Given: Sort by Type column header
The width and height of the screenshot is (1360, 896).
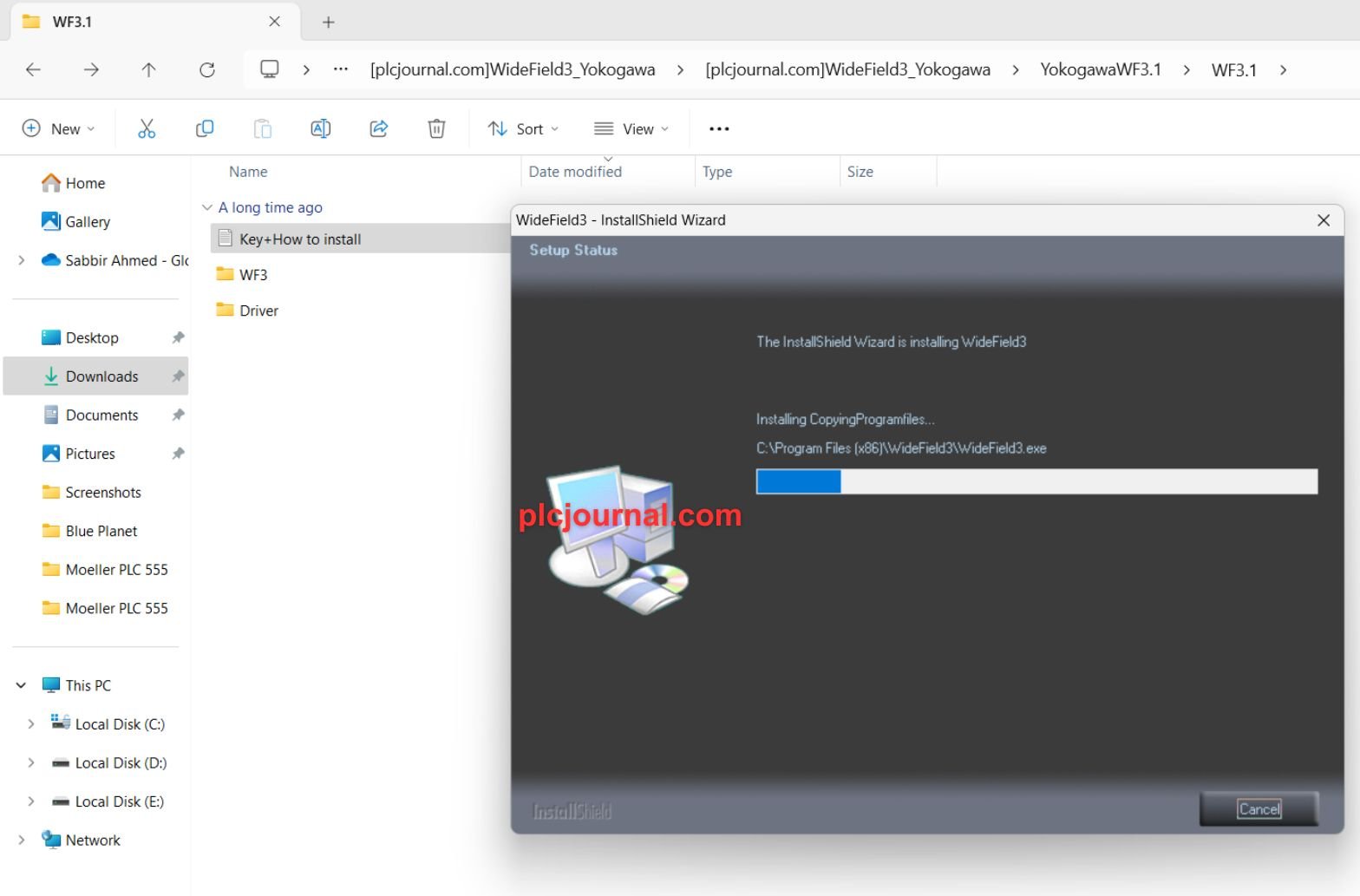Looking at the screenshot, I should tap(717, 172).
